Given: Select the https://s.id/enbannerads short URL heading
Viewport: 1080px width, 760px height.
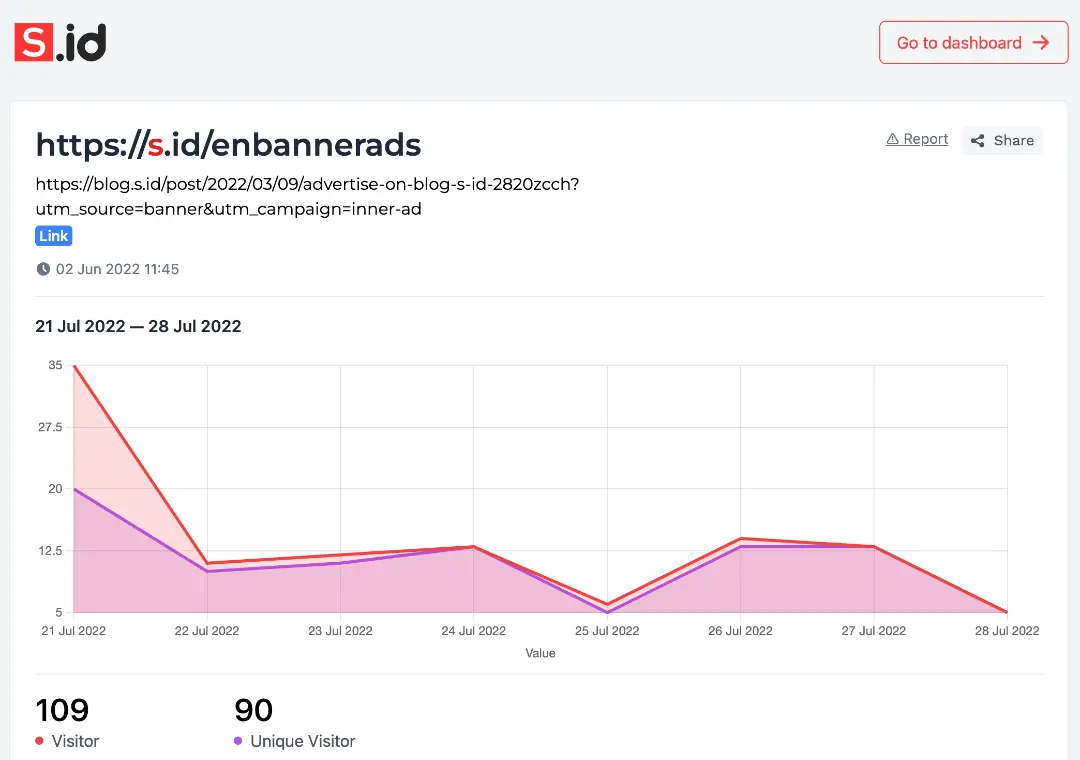Looking at the screenshot, I should (228, 146).
